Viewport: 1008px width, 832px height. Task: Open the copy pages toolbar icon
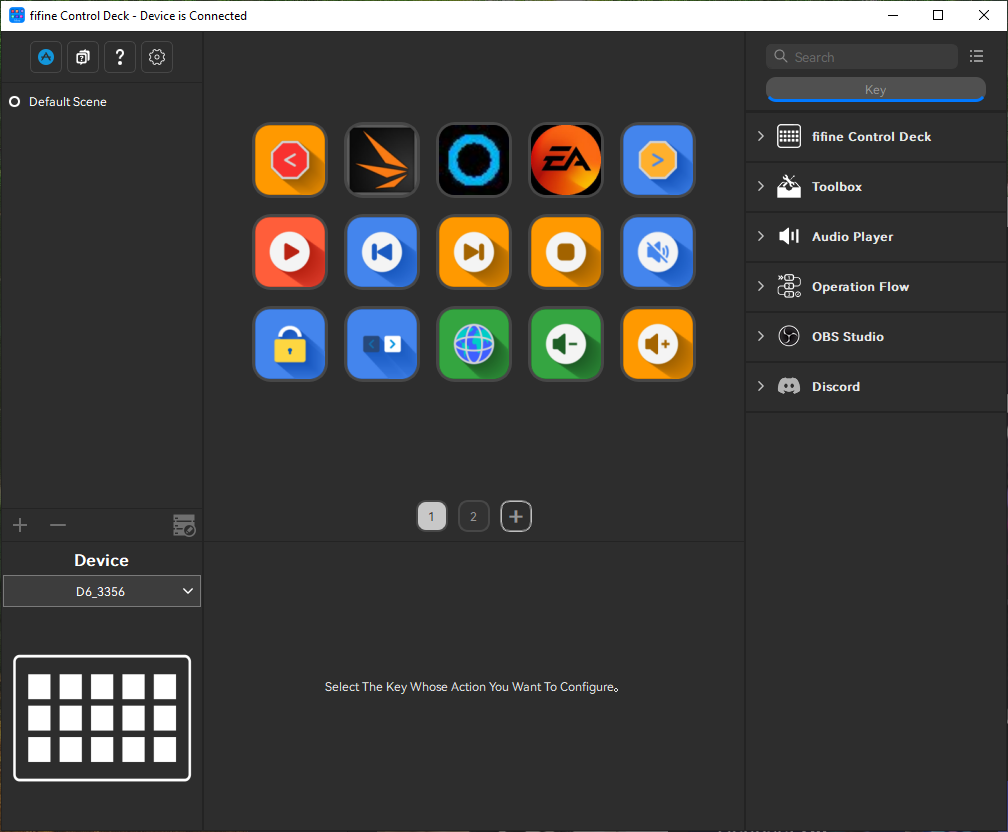(83, 57)
